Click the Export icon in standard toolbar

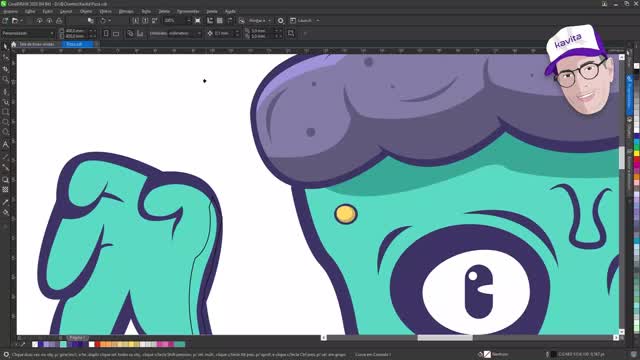pos(145,20)
